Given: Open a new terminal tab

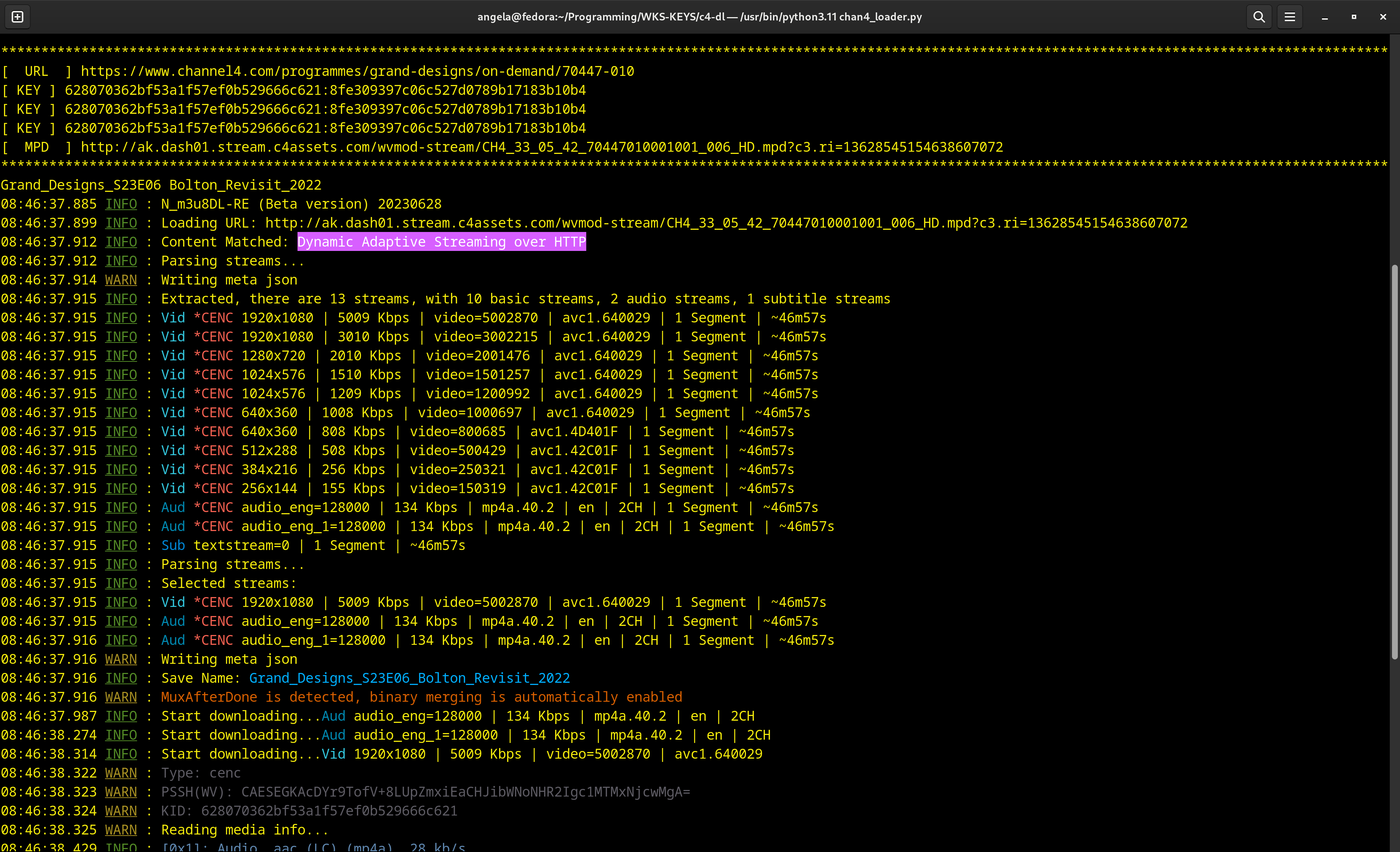Looking at the screenshot, I should point(17,17).
